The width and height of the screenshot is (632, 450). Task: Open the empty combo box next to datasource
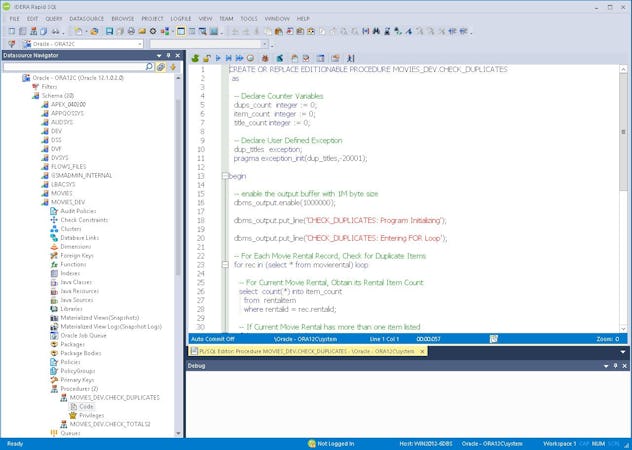(264, 44)
